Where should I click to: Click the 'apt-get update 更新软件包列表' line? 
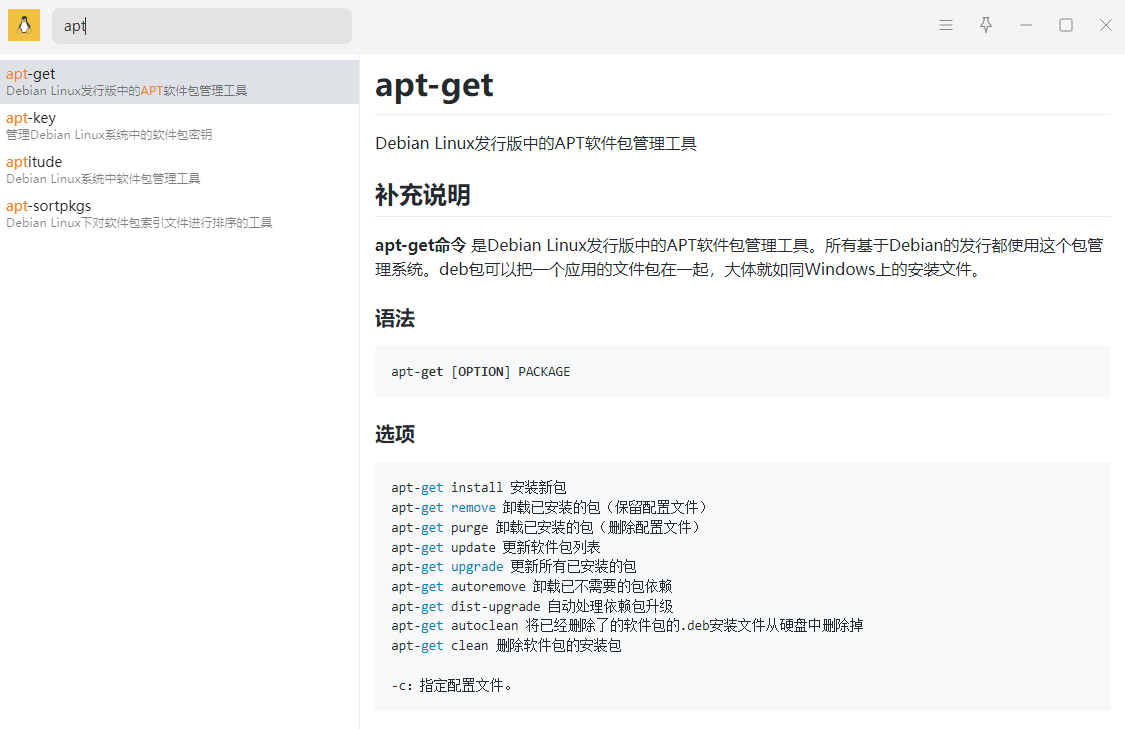(x=496, y=547)
